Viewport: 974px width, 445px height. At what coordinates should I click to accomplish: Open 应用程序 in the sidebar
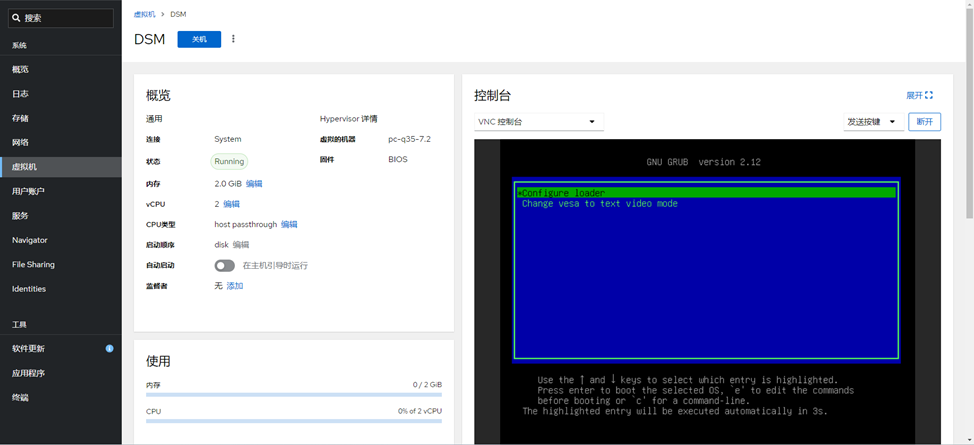pos(61,373)
